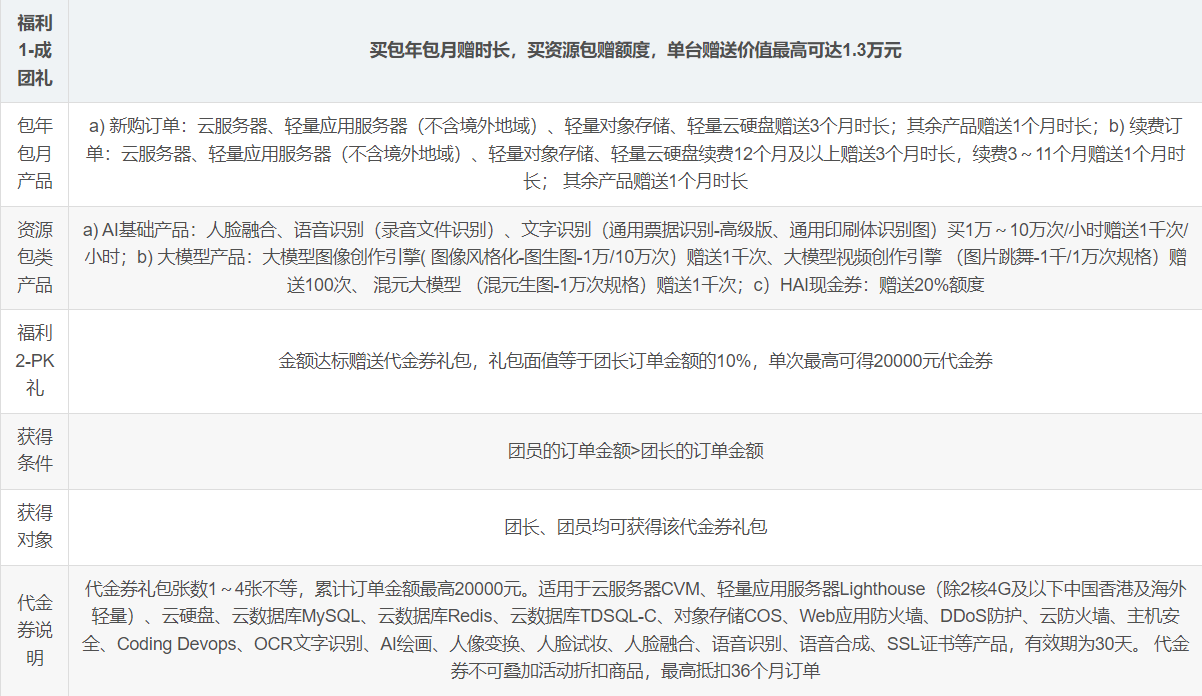Screen dimensions: 1202x696
Task: Click 团员的订单金额>团长的订单金额 cell
Action: point(635,451)
